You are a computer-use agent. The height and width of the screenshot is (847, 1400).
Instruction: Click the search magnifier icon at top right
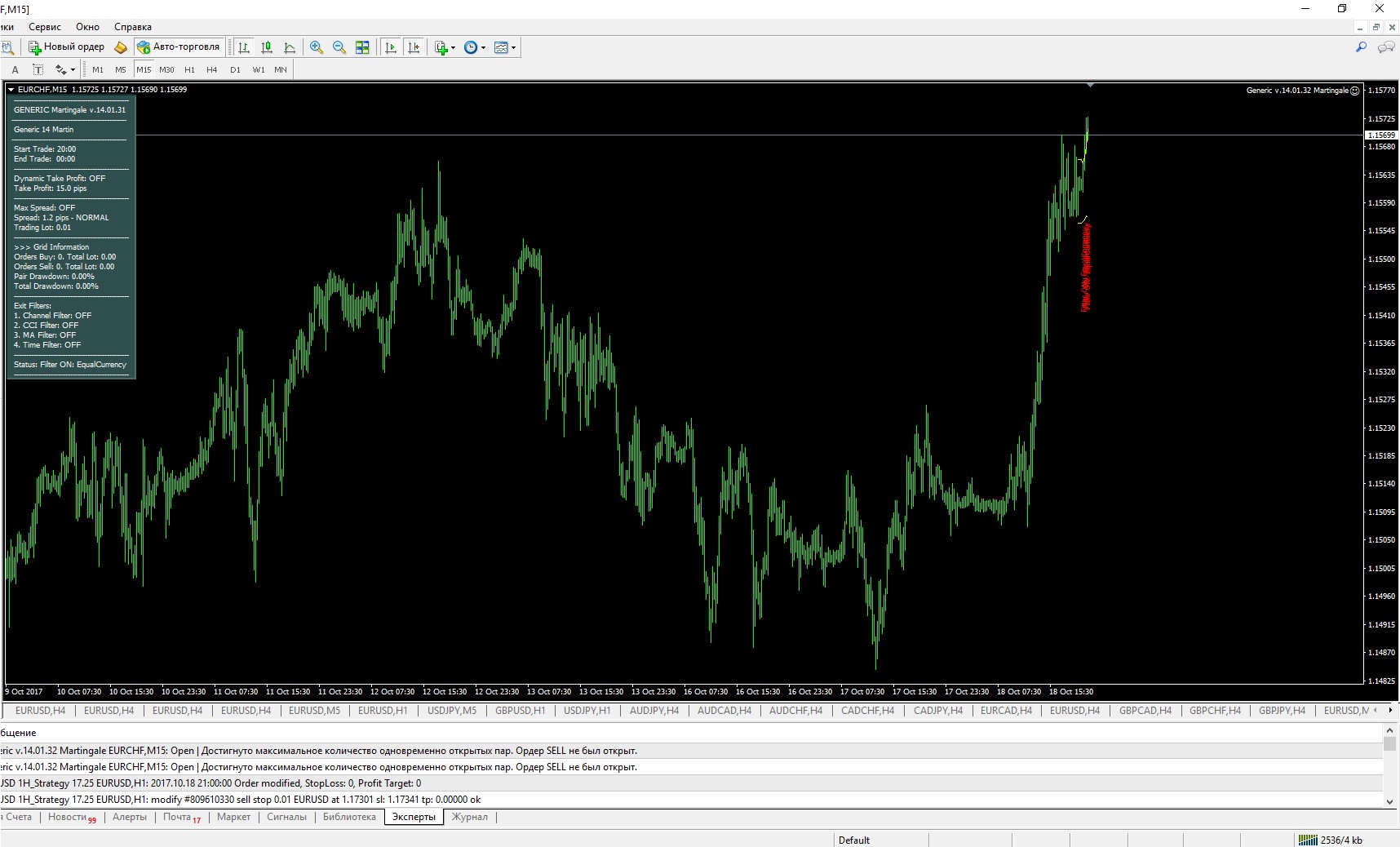(x=1361, y=47)
